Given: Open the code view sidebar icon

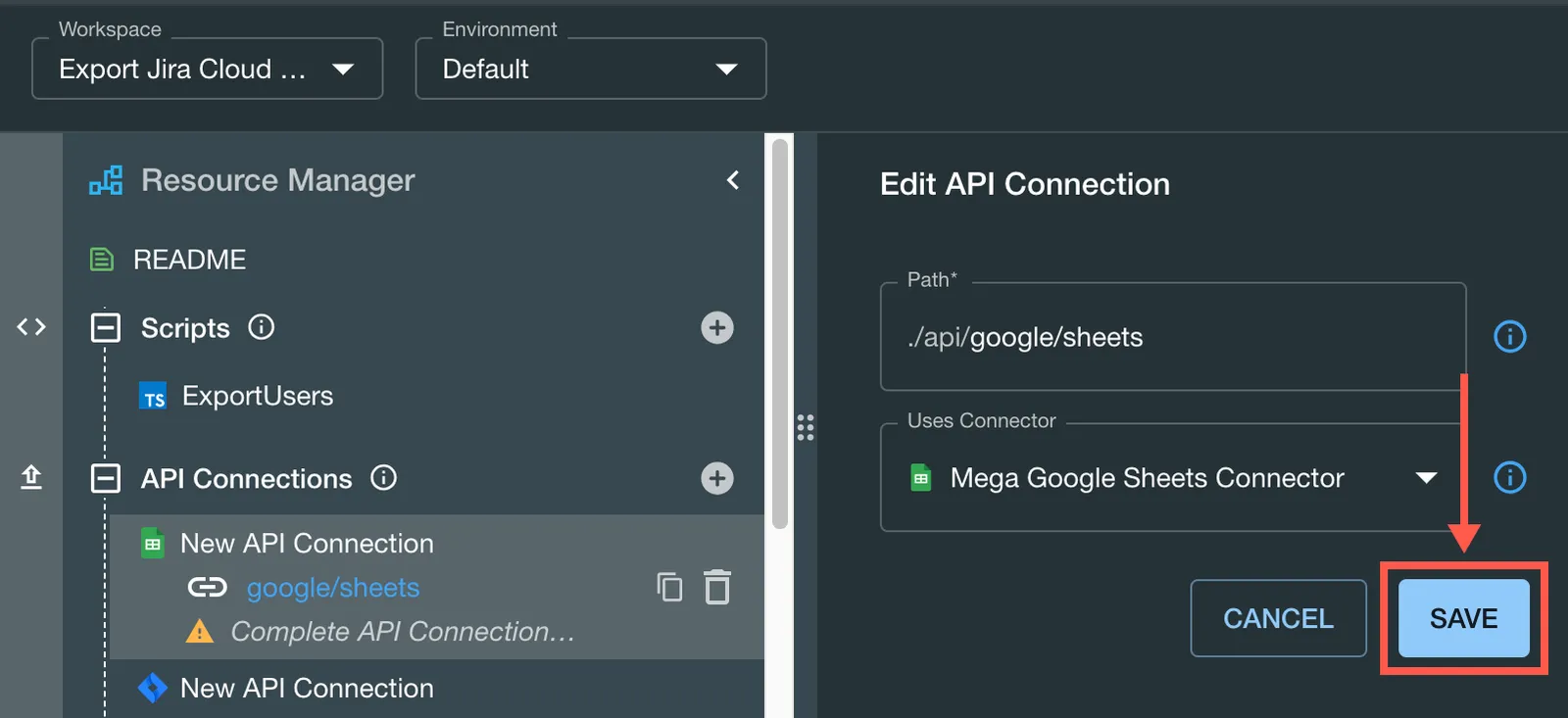Looking at the screenshot, I should [x=31, y=327].
